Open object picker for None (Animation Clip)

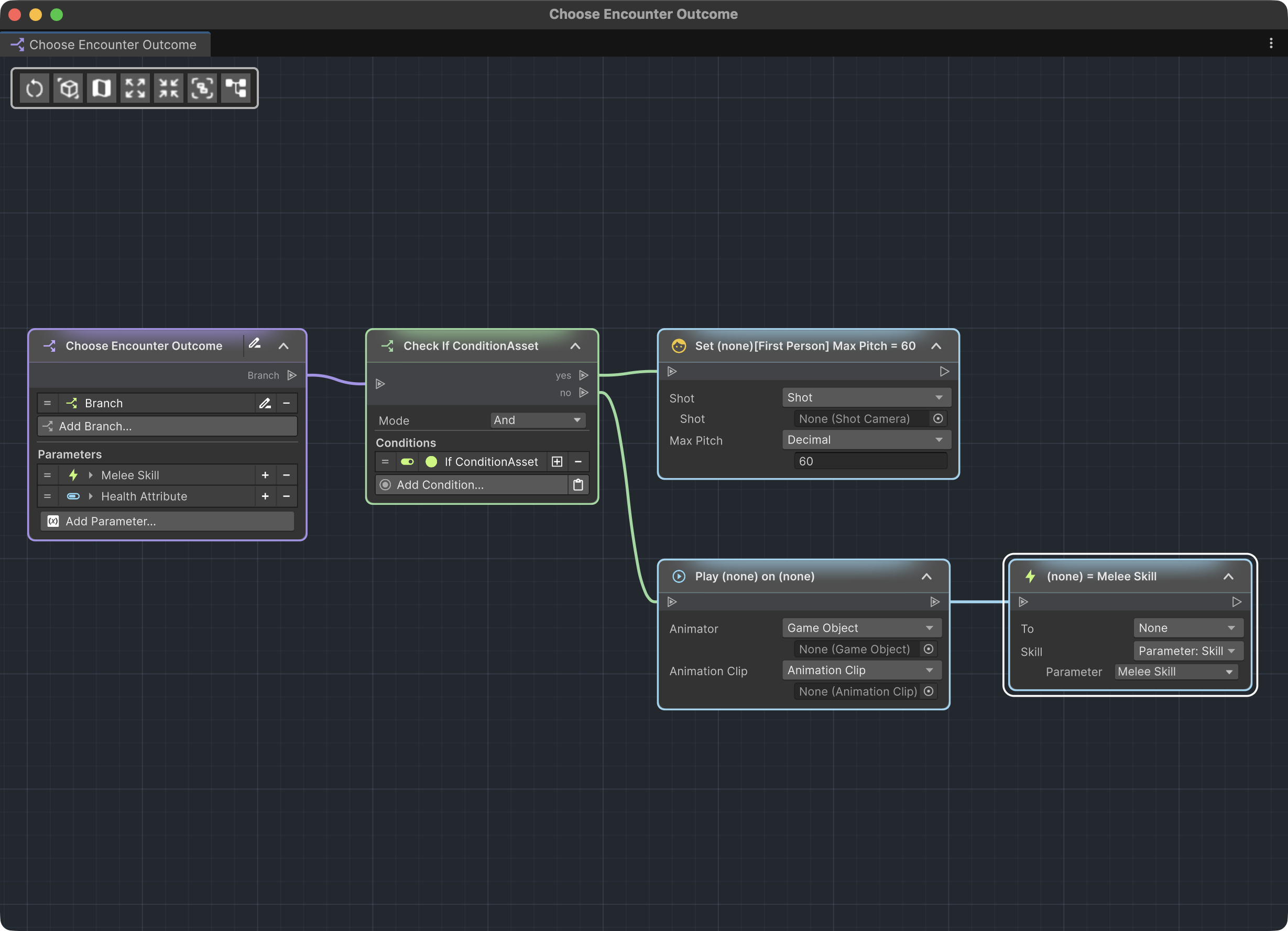929,691
